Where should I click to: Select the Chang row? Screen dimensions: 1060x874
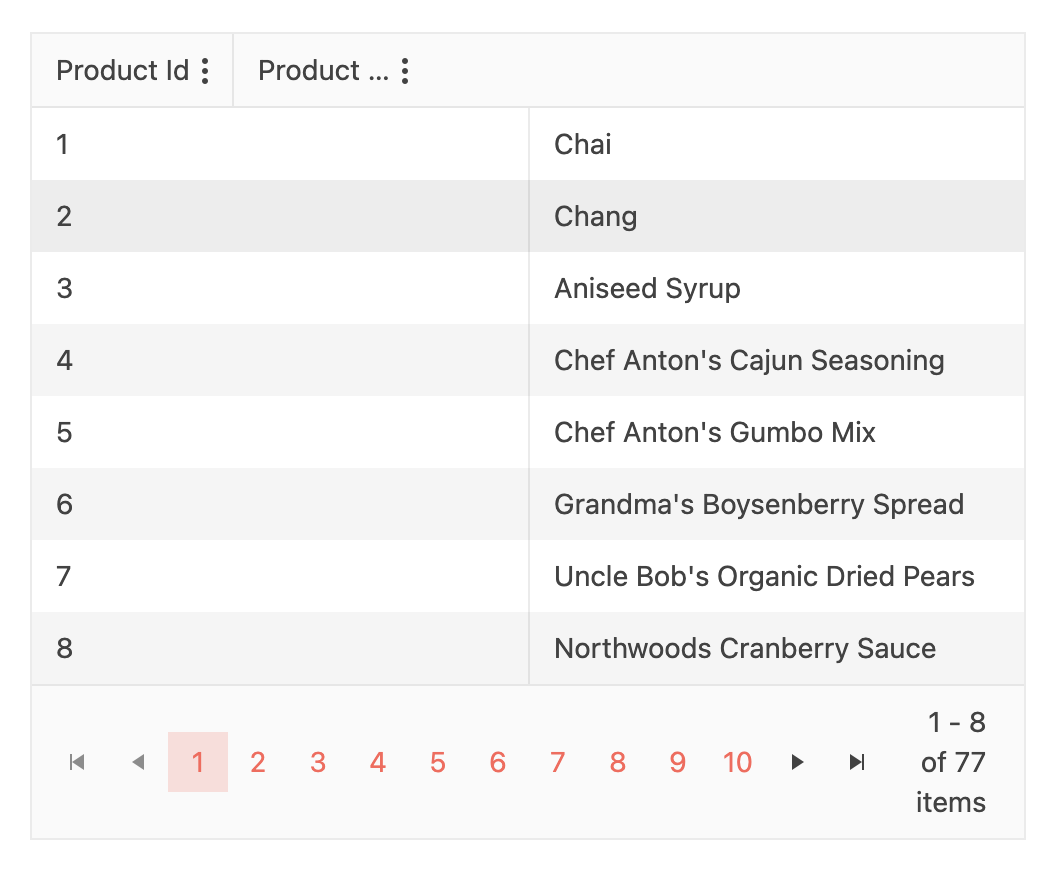click(596, 217)
